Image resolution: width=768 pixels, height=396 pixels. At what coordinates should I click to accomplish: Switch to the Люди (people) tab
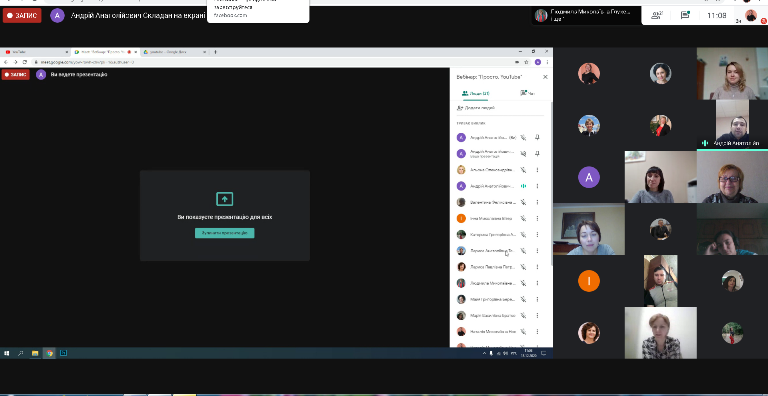click(x=476, y=93)
